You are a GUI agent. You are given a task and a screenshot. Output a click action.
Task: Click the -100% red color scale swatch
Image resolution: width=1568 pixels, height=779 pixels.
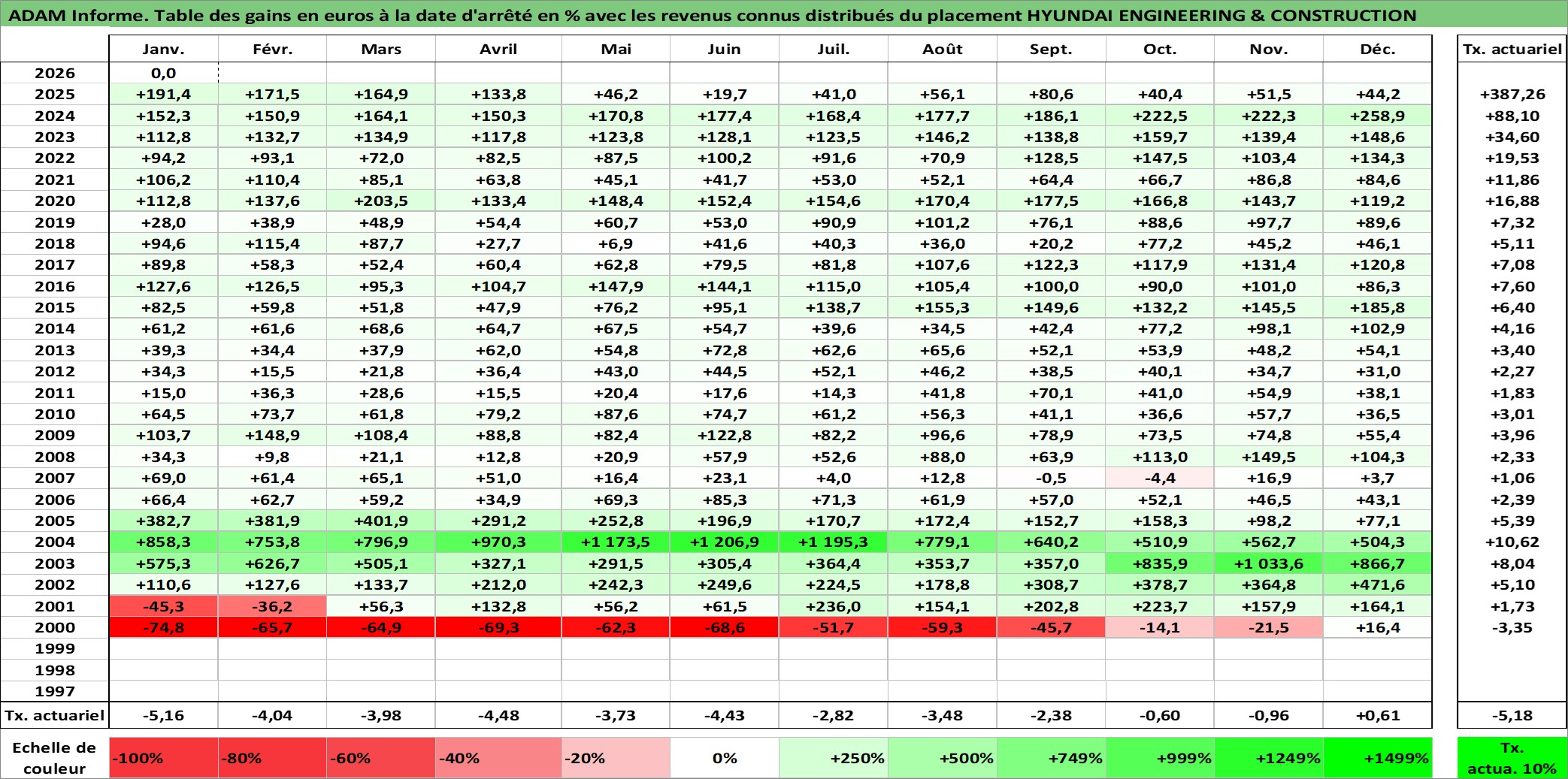click(x=164, y=758)
